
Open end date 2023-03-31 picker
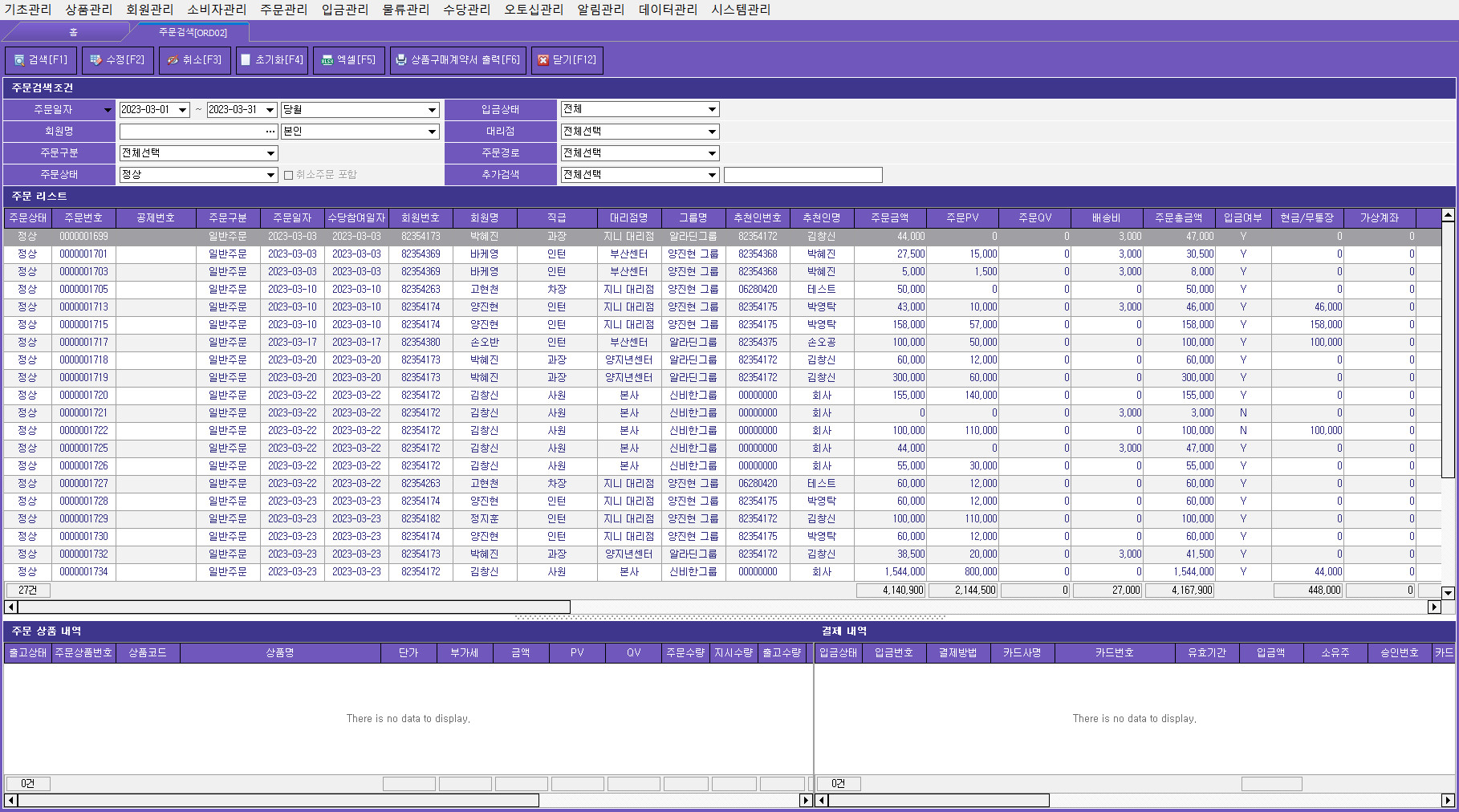(270, 110)
